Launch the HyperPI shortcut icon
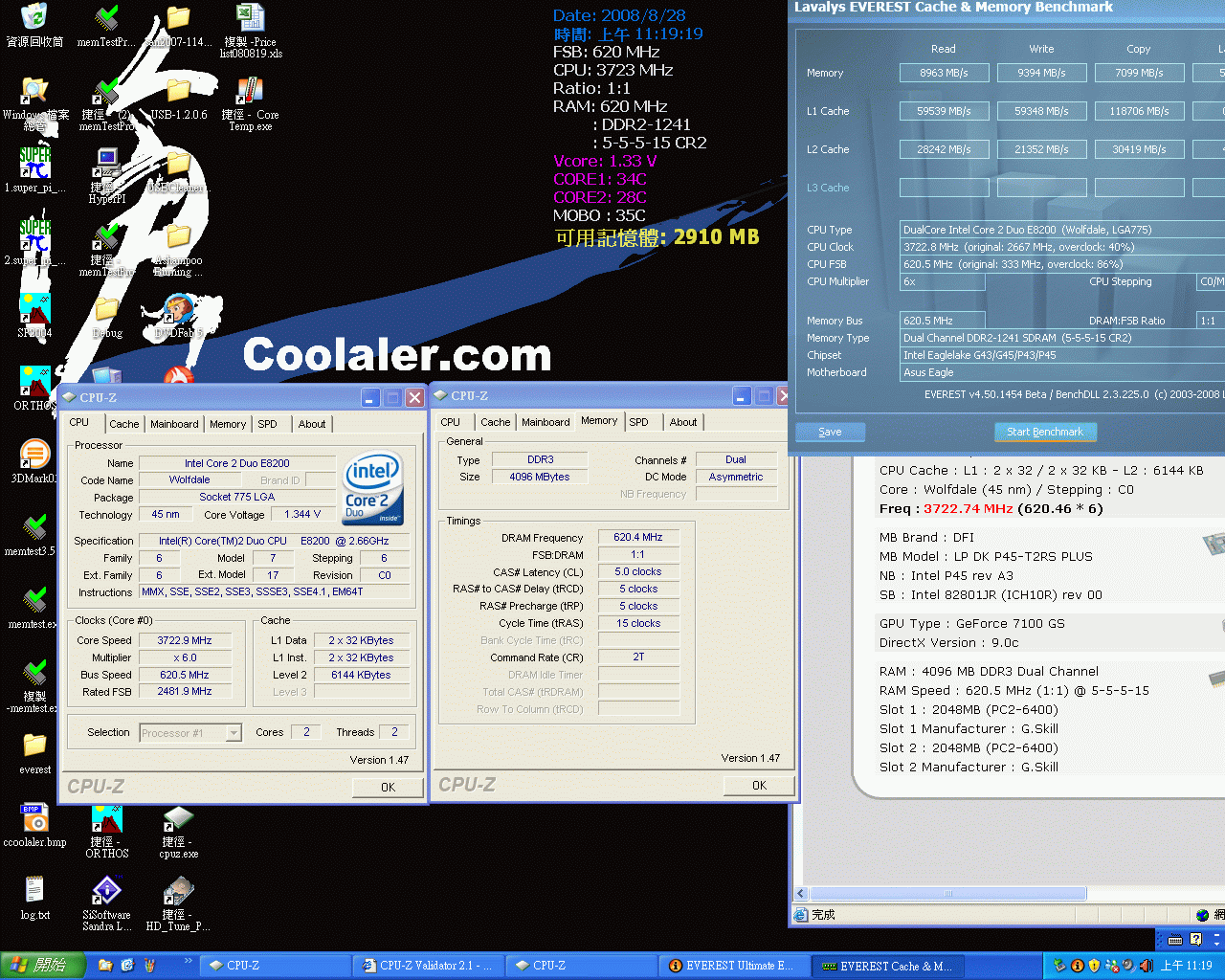The width and height of the screenshot is (1225, 980). tap(105, 163)
